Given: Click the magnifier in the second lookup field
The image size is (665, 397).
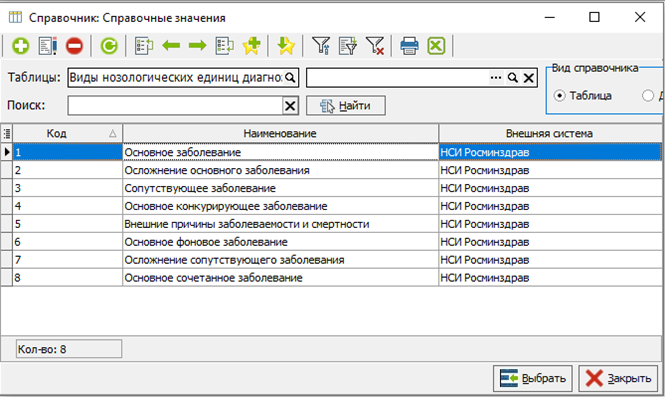Looking at the screenshot, I should [x=513, y=78].
